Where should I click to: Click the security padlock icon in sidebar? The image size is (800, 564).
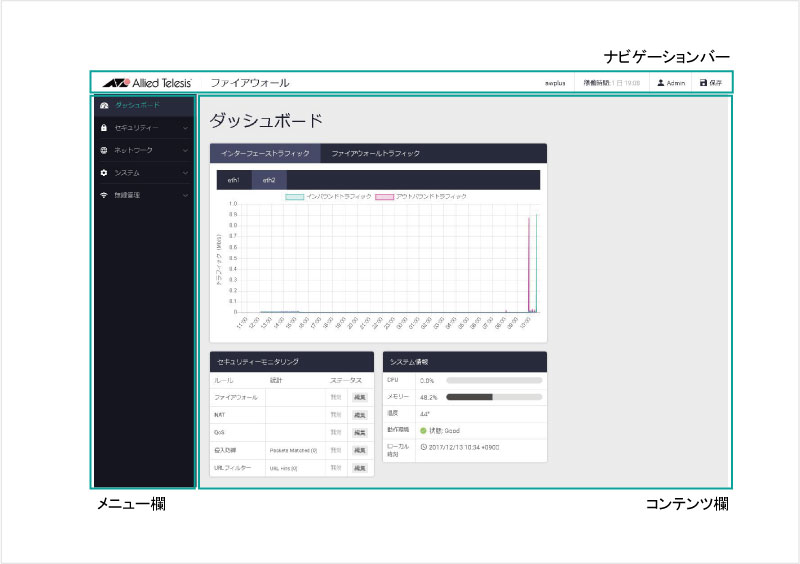tap(104, 128)
